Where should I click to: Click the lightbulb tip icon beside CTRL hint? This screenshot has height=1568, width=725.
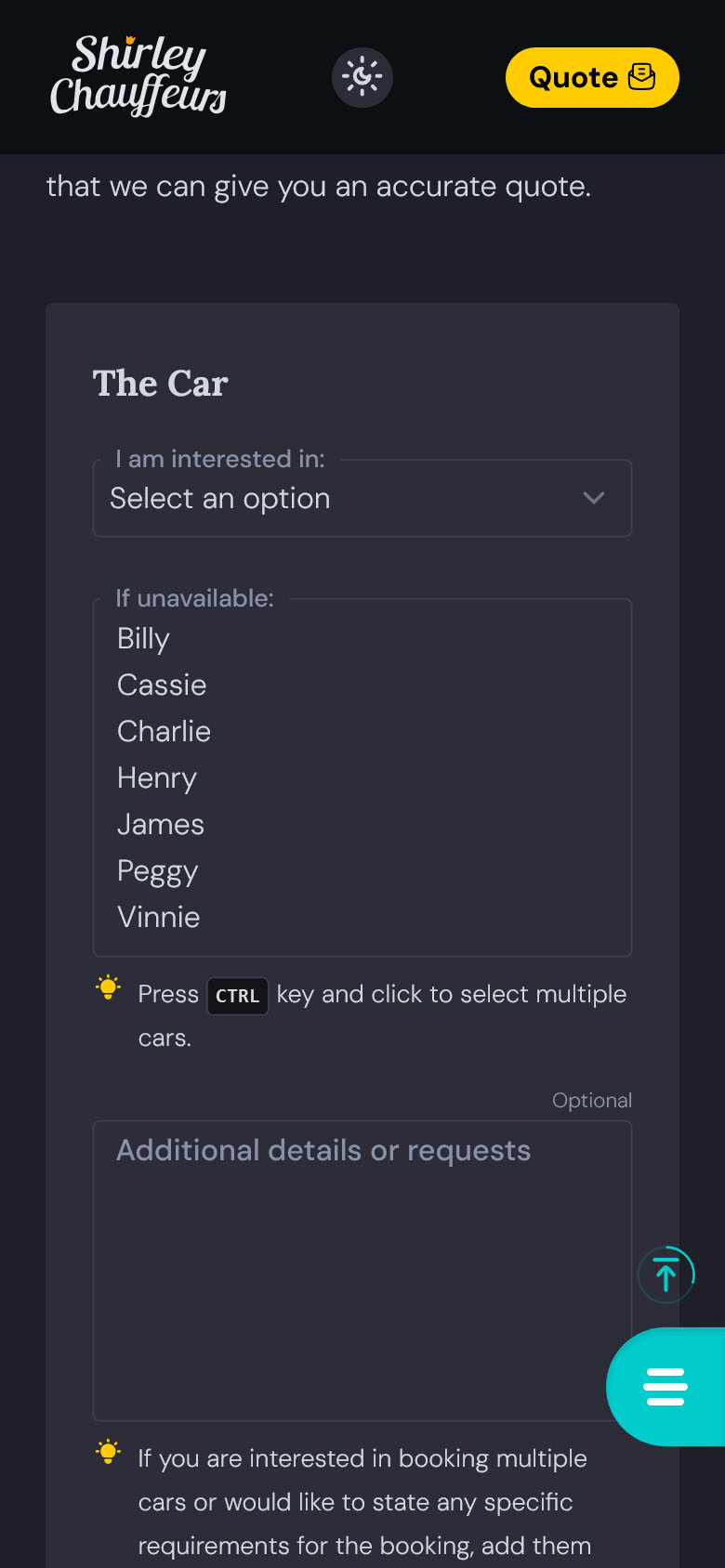tap(109, 987)
